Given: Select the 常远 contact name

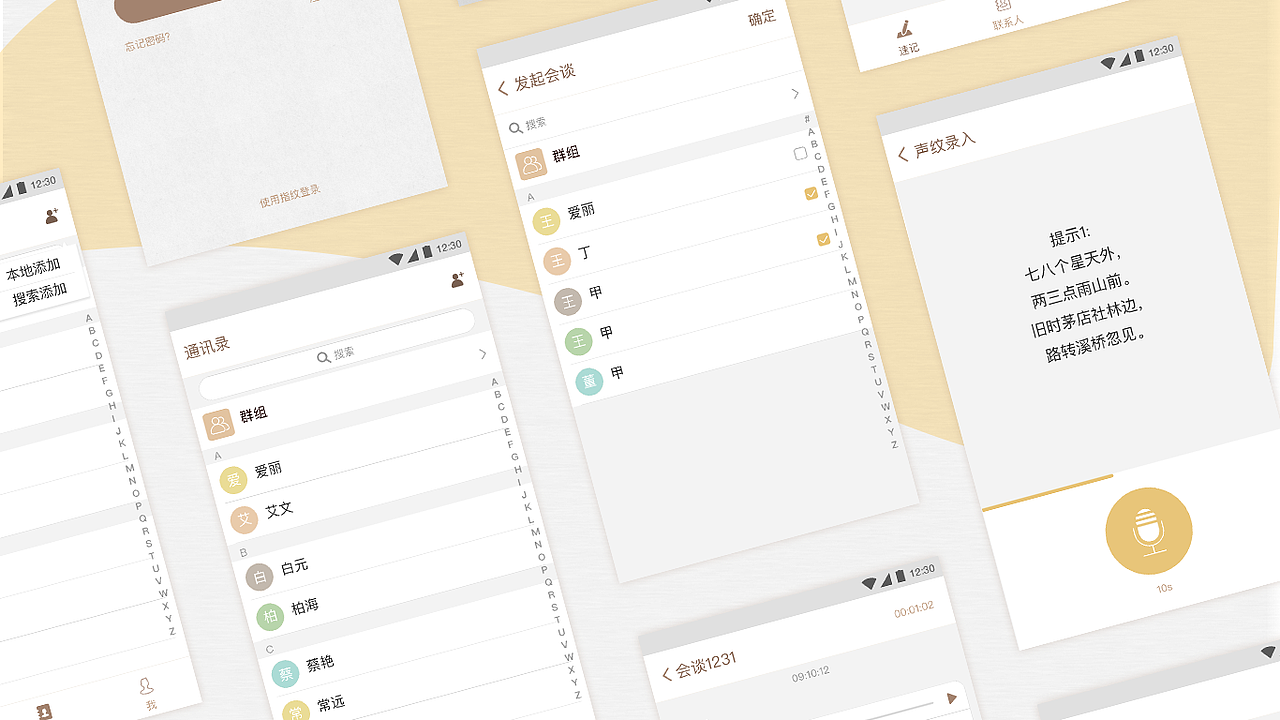Looking at the screenshot, I should pyautogui.click(x=331, y=703).
